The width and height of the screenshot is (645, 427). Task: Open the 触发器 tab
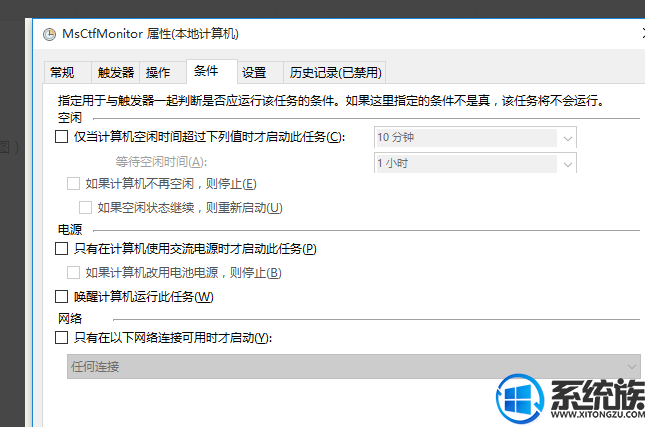pos(116,72)
